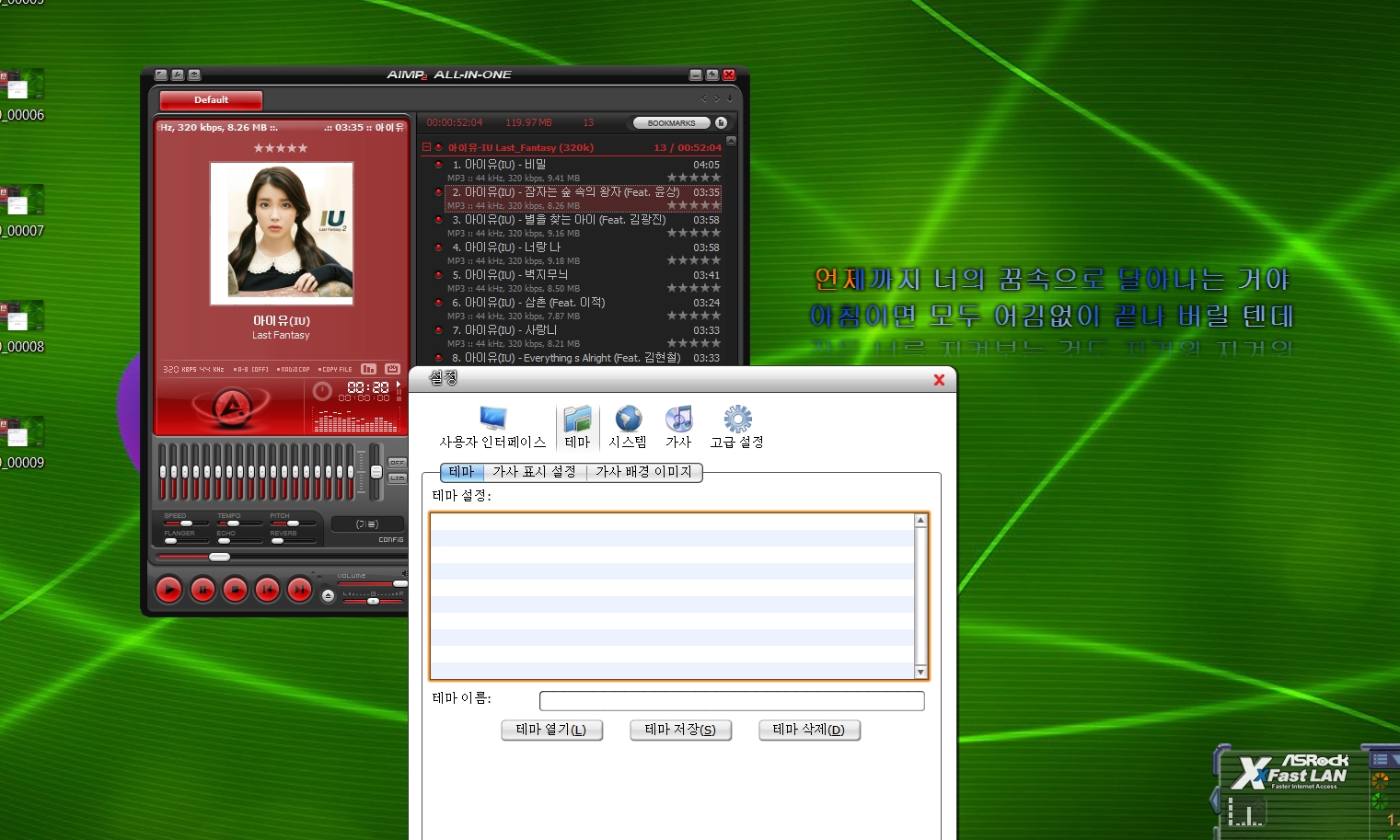This screenshot has width=1400, height=840.
Task: Open the (기본) effects preset selector
Action: point(366,524)
